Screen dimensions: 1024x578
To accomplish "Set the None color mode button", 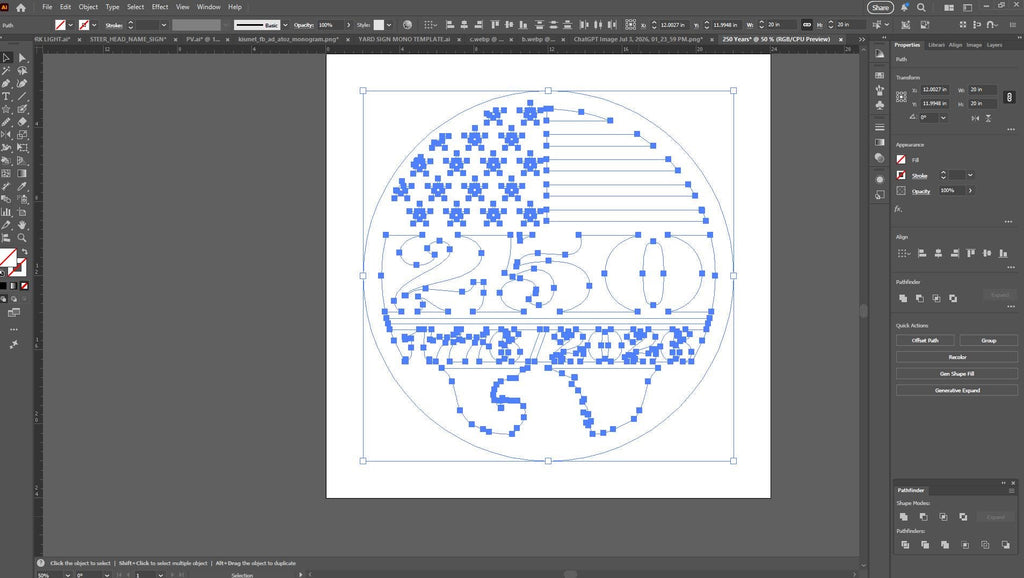I will (x=24, y=285).
